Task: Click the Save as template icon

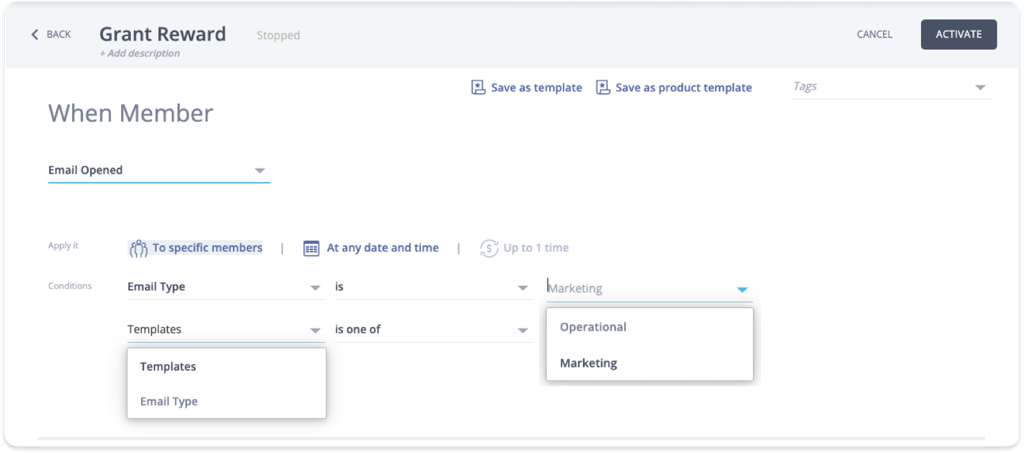Action: pyautogui.click(x=478, y=88)
